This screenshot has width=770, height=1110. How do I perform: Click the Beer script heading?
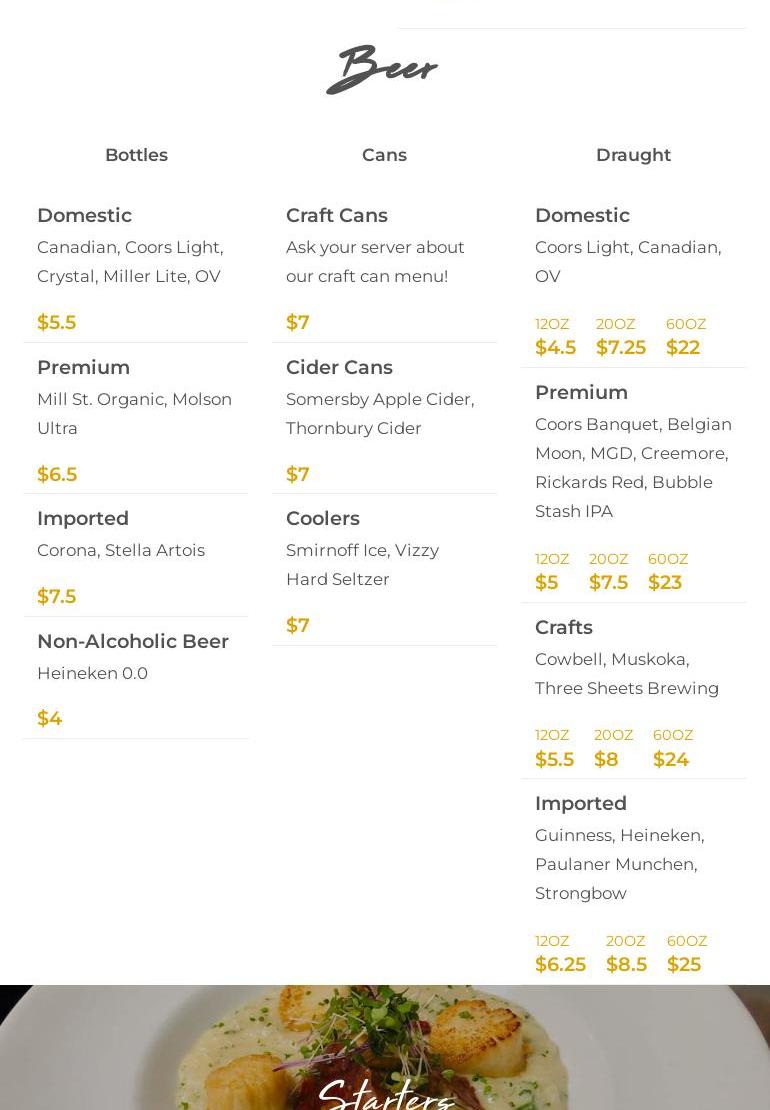click(382, 70)
